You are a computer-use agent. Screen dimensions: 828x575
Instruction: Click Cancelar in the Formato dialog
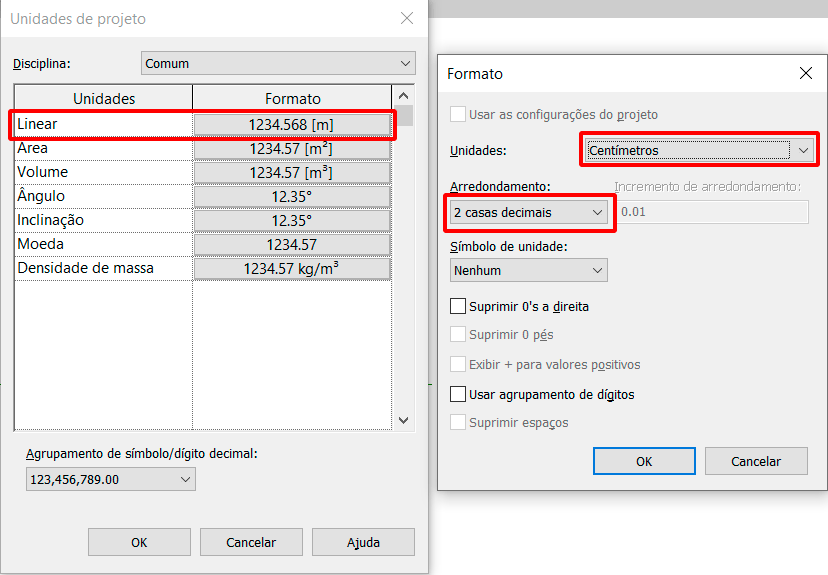[756, 461]
